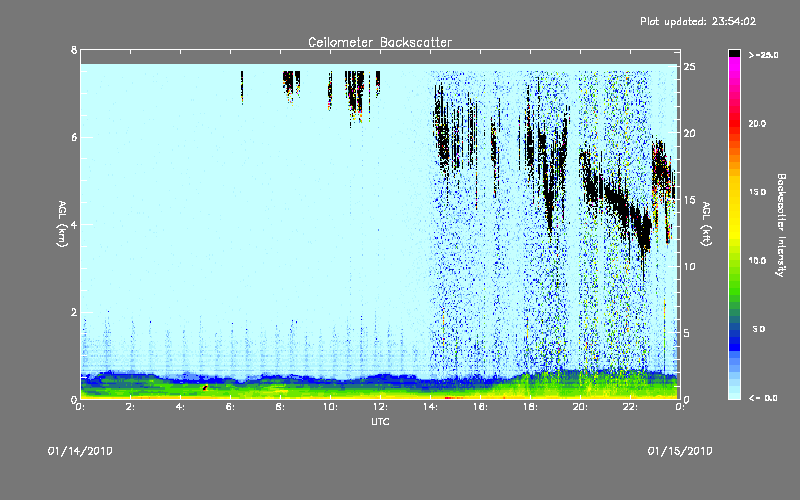The height and width of the screenshot is (500, 800).
Task: Click the start date 01/14/2010
Action: (x=80, y=451)
